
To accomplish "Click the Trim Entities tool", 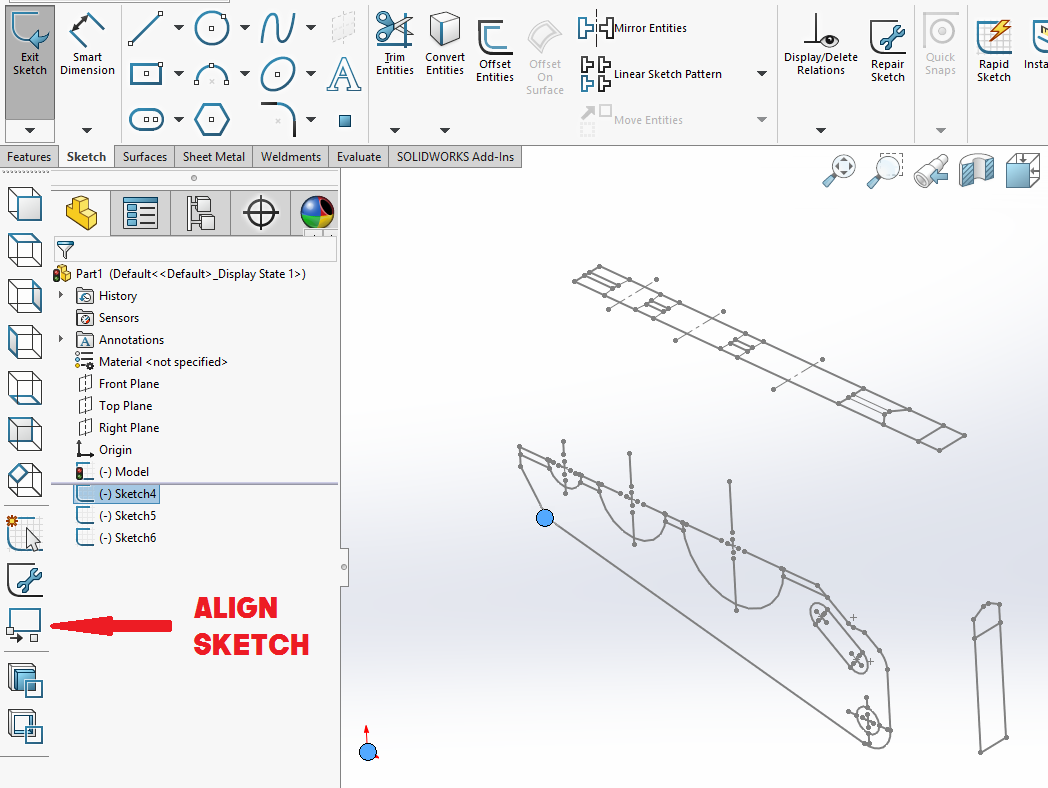I will (x=394, y=43).
